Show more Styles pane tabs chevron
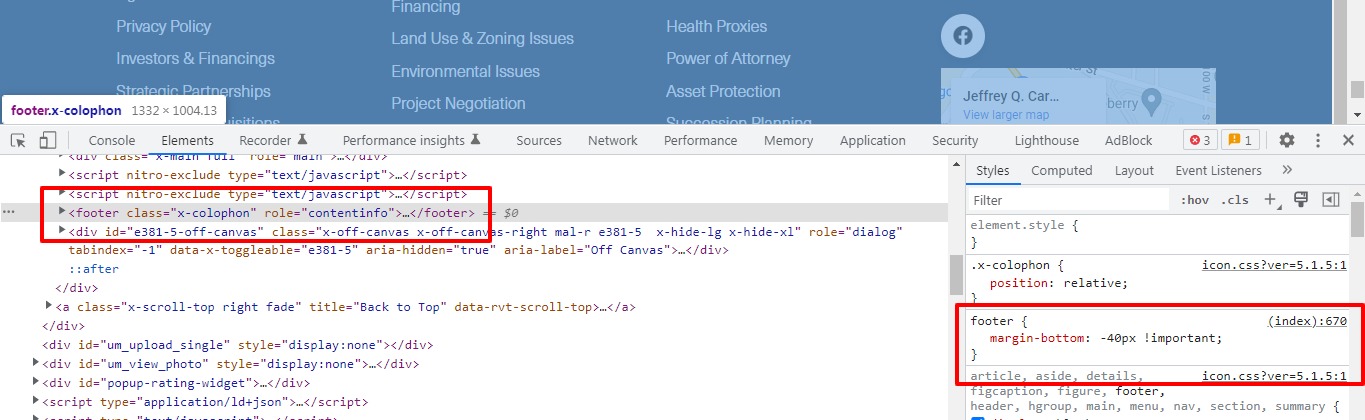 (x=1287, y=170)
